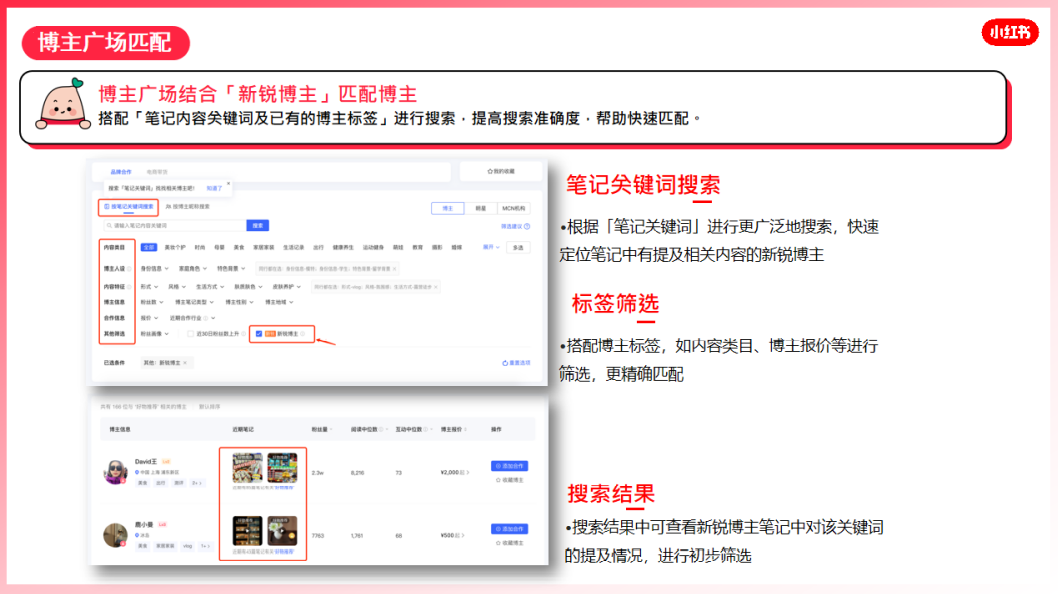Viewport: 1058px width, 594px height.
Task: Remove the 其他：新锐博主 selected condition
Action: pyautogui.click(x=185, y=363)
